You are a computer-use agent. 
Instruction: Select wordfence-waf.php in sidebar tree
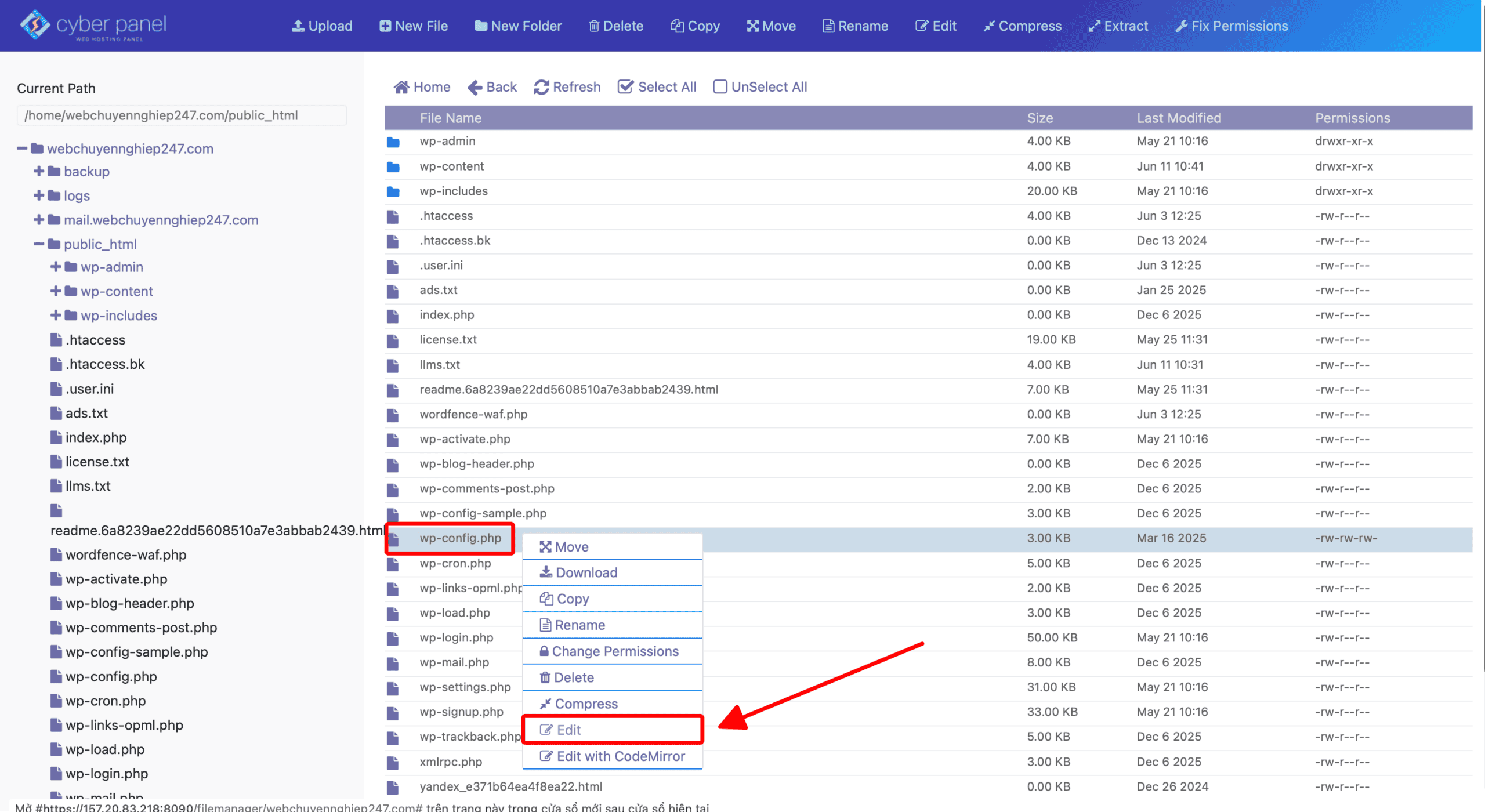tap(126, 555)
